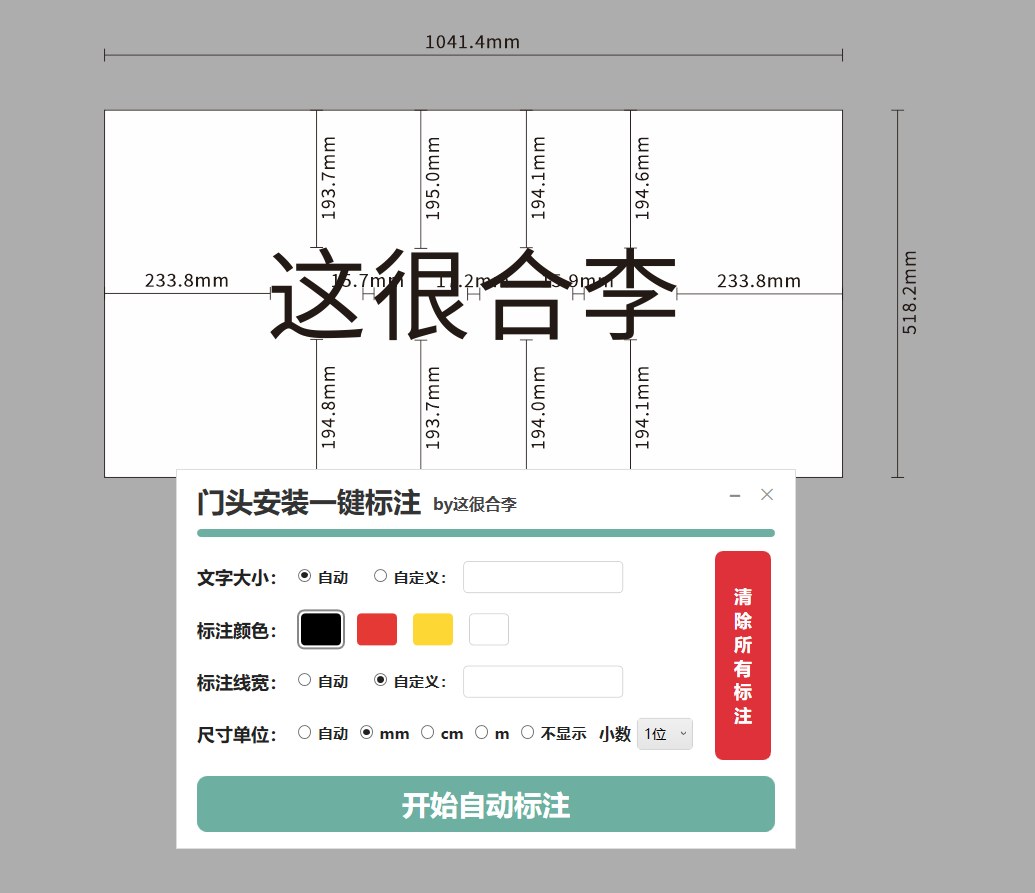
Task: Click the lower 193.7mm dimension label
Action: pos(433,407)
